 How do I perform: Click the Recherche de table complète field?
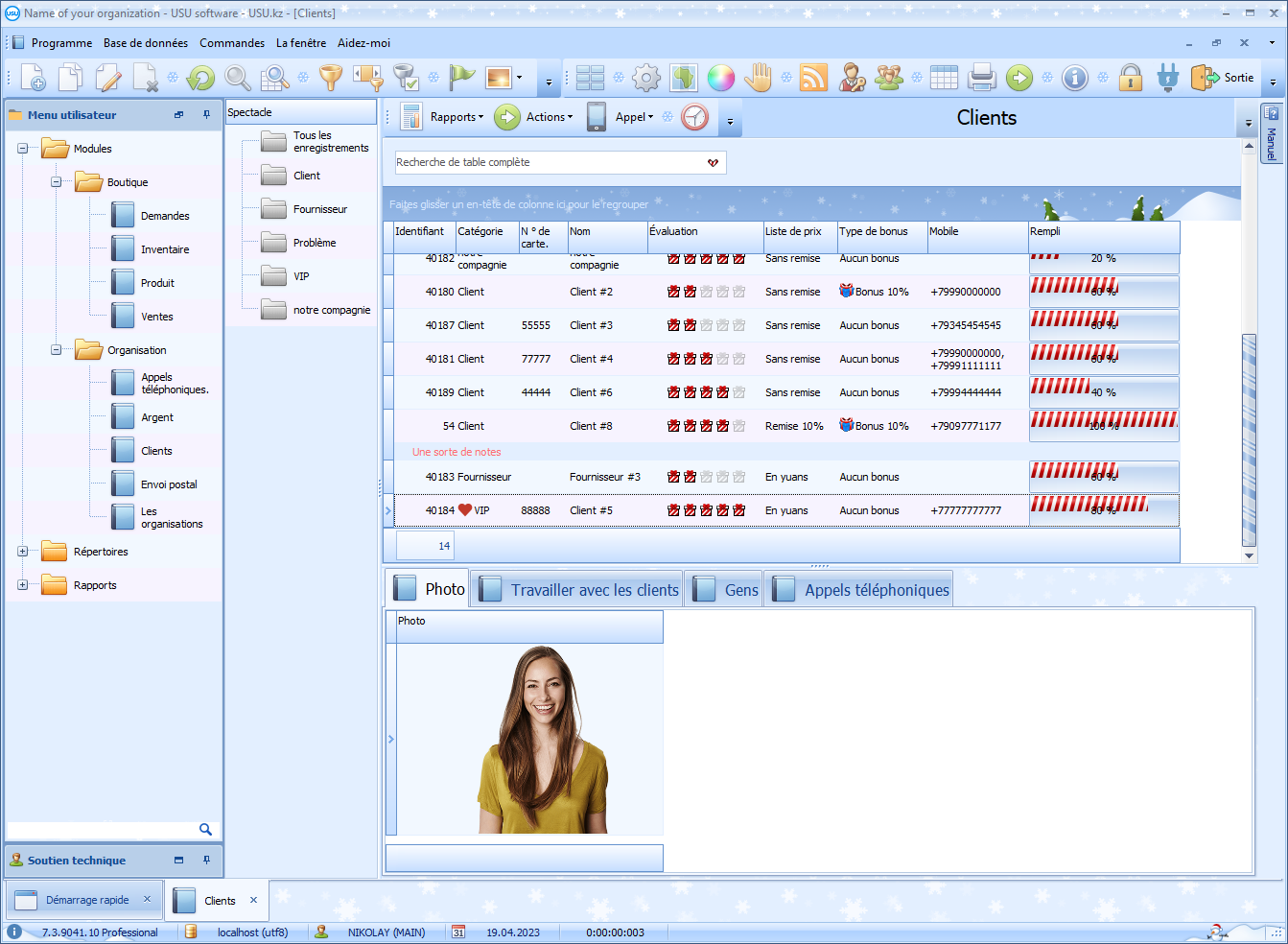tap(560, 162)
